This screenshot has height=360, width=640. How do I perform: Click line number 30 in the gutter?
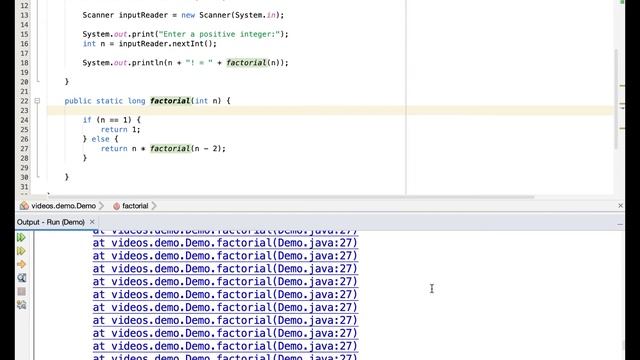[x=24, y=177]
